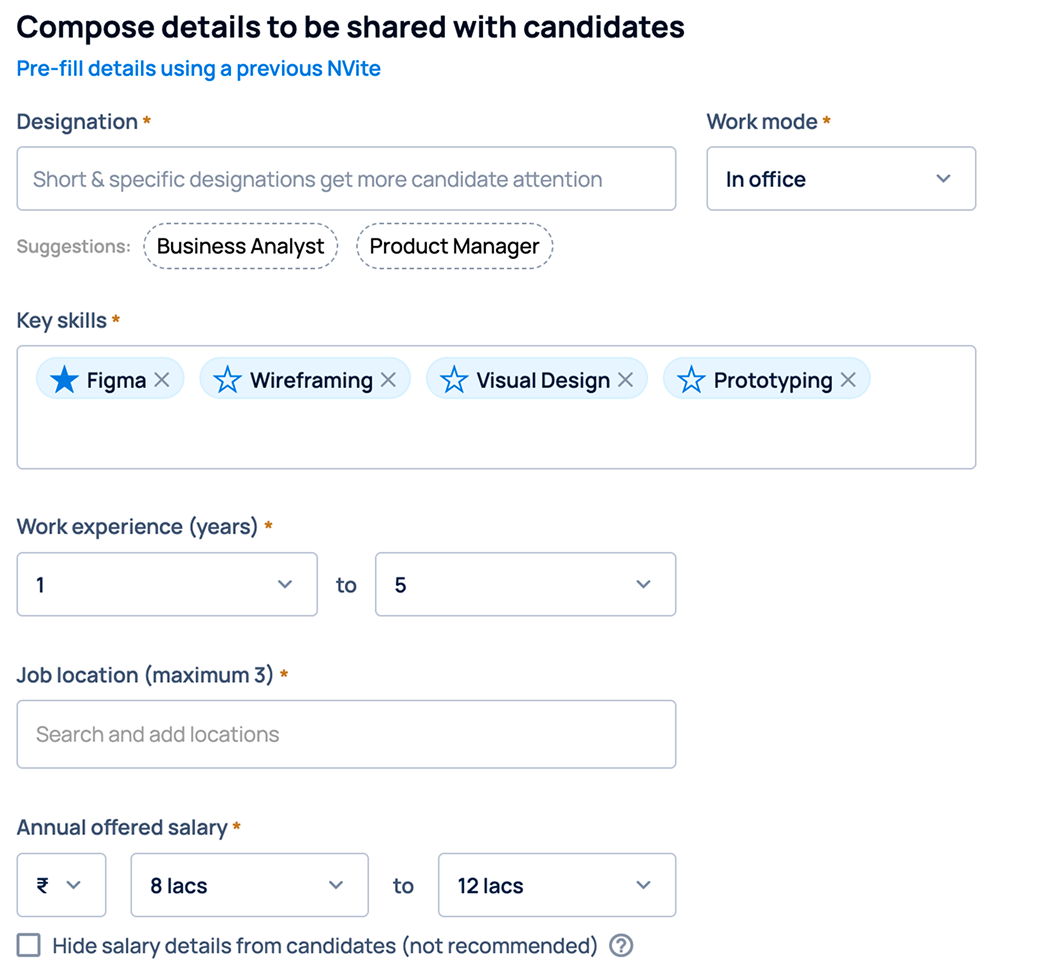Star the Prototyping skill chip
Viewport: 1044px width, 975px height.
[691, 380]
